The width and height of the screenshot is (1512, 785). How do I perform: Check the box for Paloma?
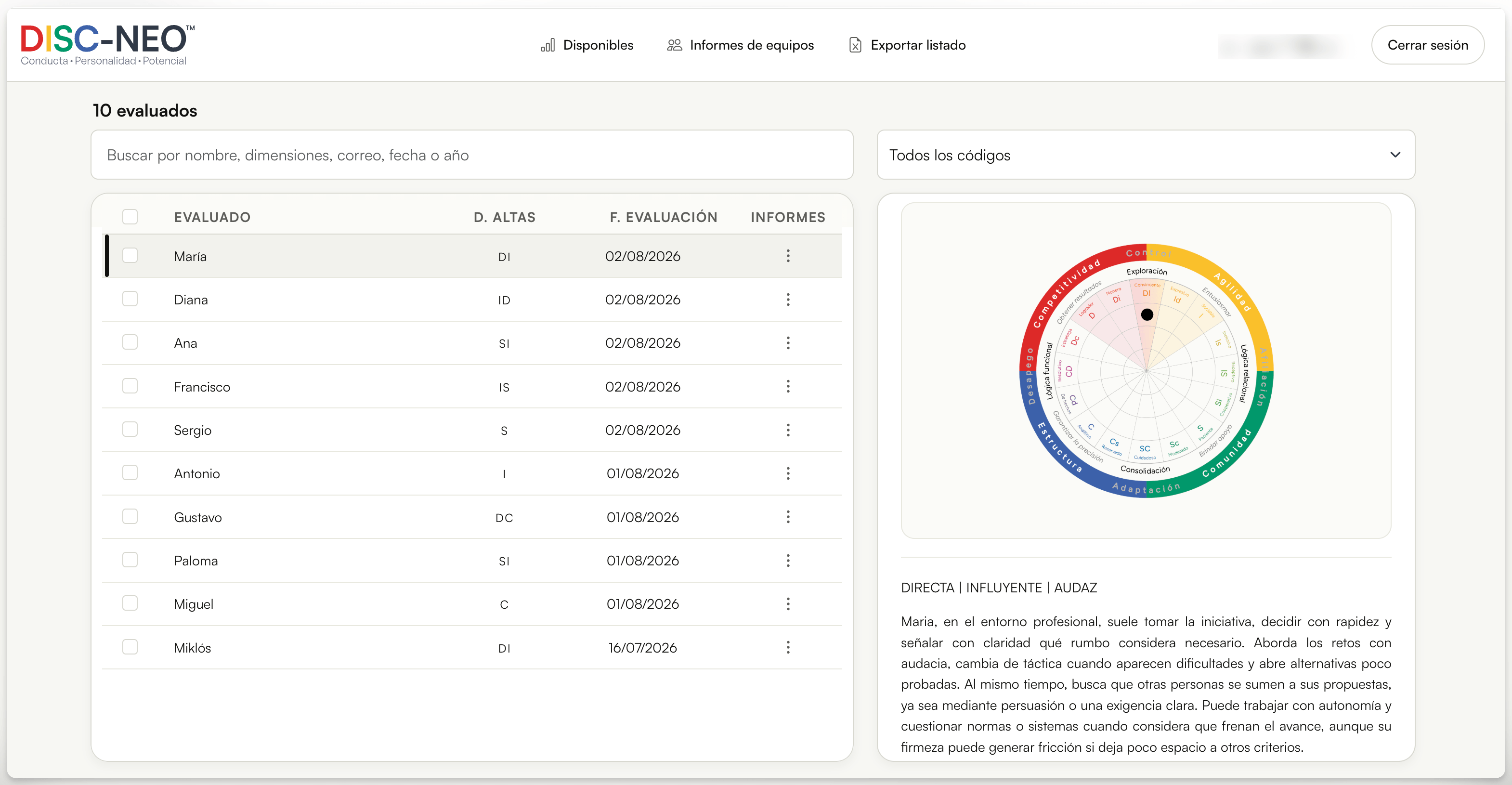click(130, 560)
